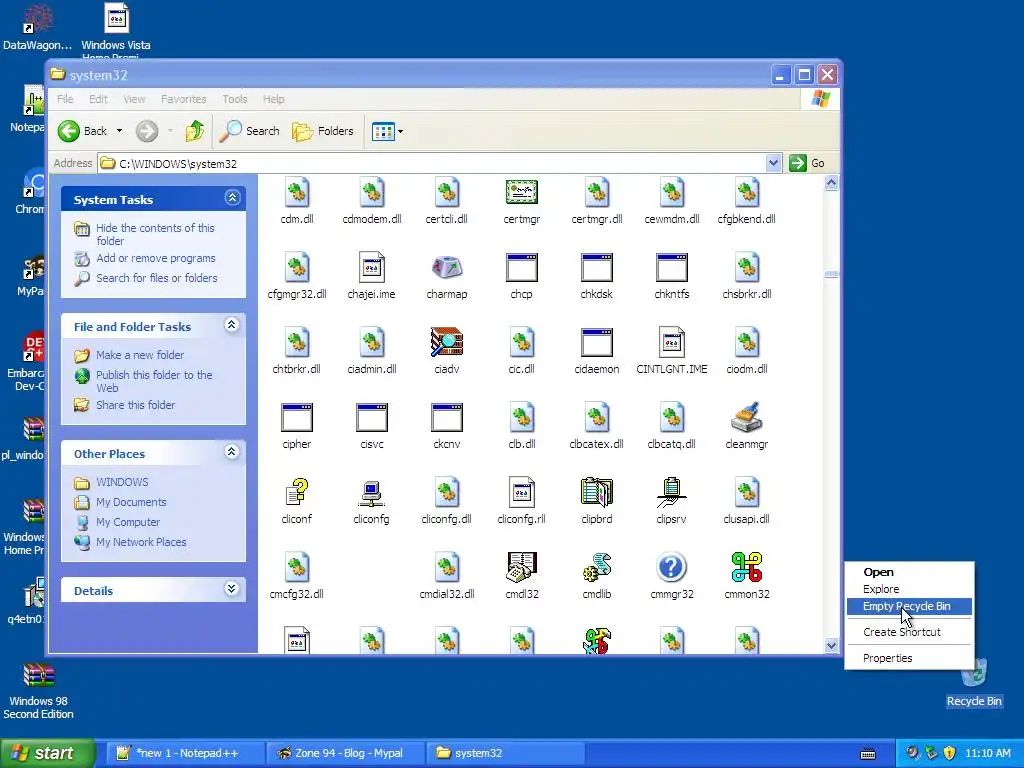Collapse the Other Places panel

click(231, 452)
